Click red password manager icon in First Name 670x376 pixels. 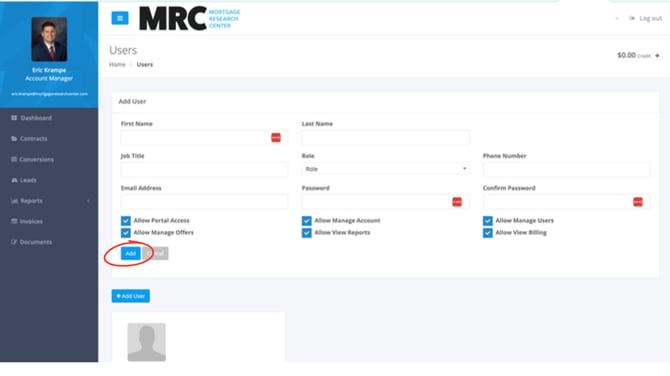tap(276, 138)
